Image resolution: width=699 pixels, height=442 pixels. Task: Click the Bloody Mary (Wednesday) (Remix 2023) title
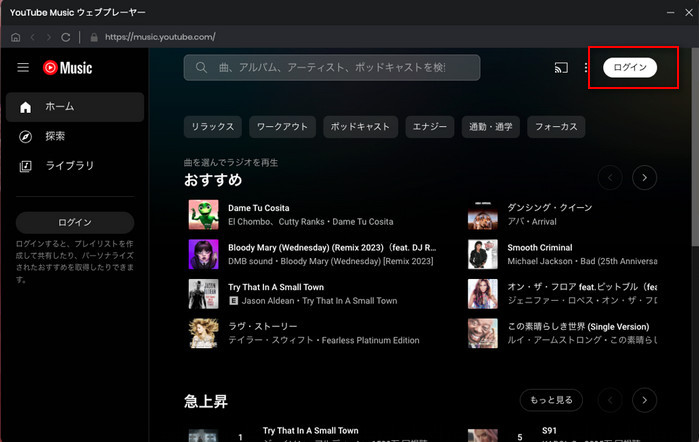pyautogui.click(x=332, y=248)
